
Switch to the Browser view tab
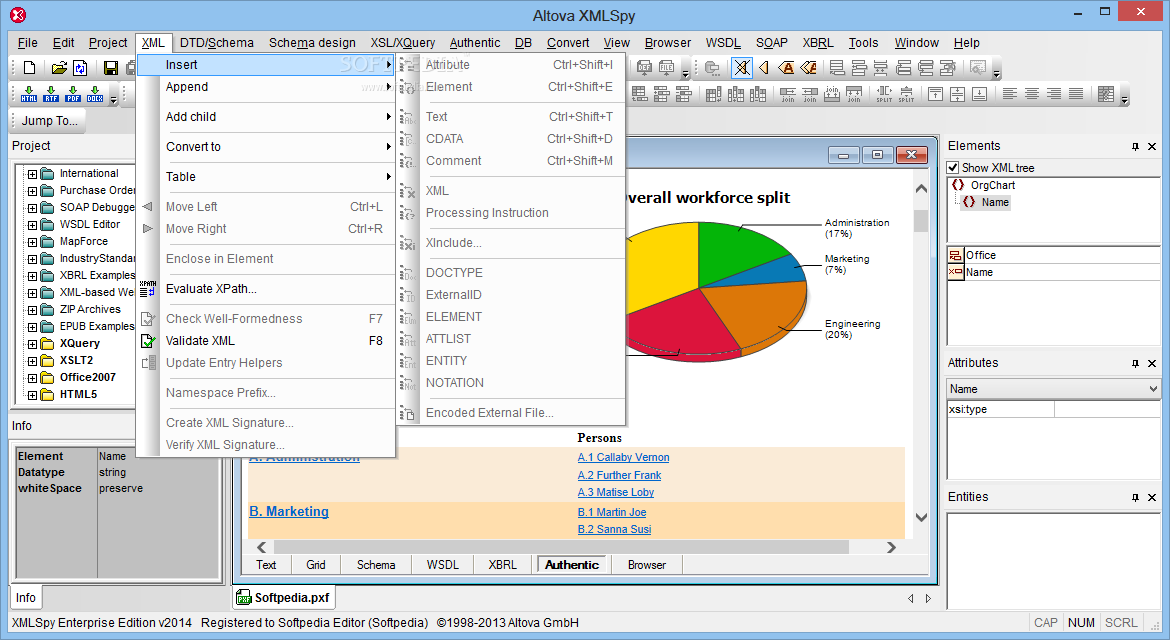point(647,565)
